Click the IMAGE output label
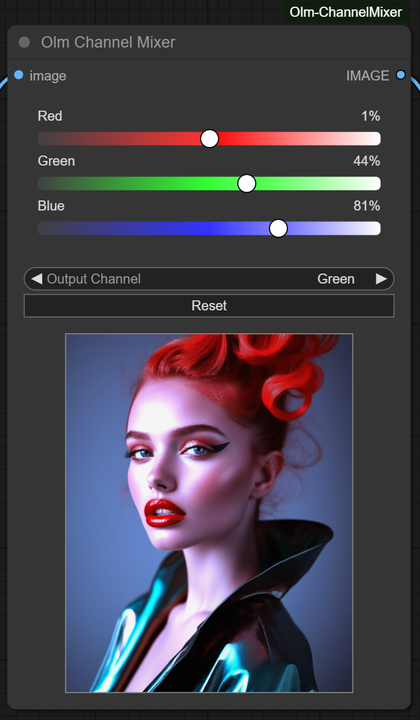 pyautogui.click(x=368, y=75)
